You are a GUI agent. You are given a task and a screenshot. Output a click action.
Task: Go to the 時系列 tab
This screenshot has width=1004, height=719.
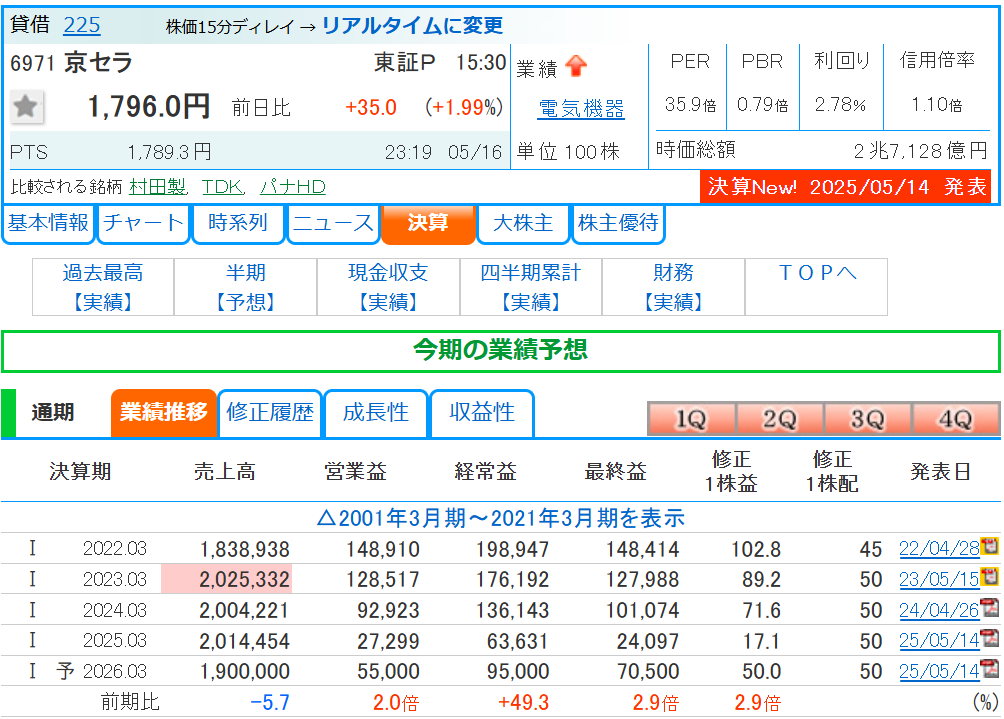pos(238,223)
